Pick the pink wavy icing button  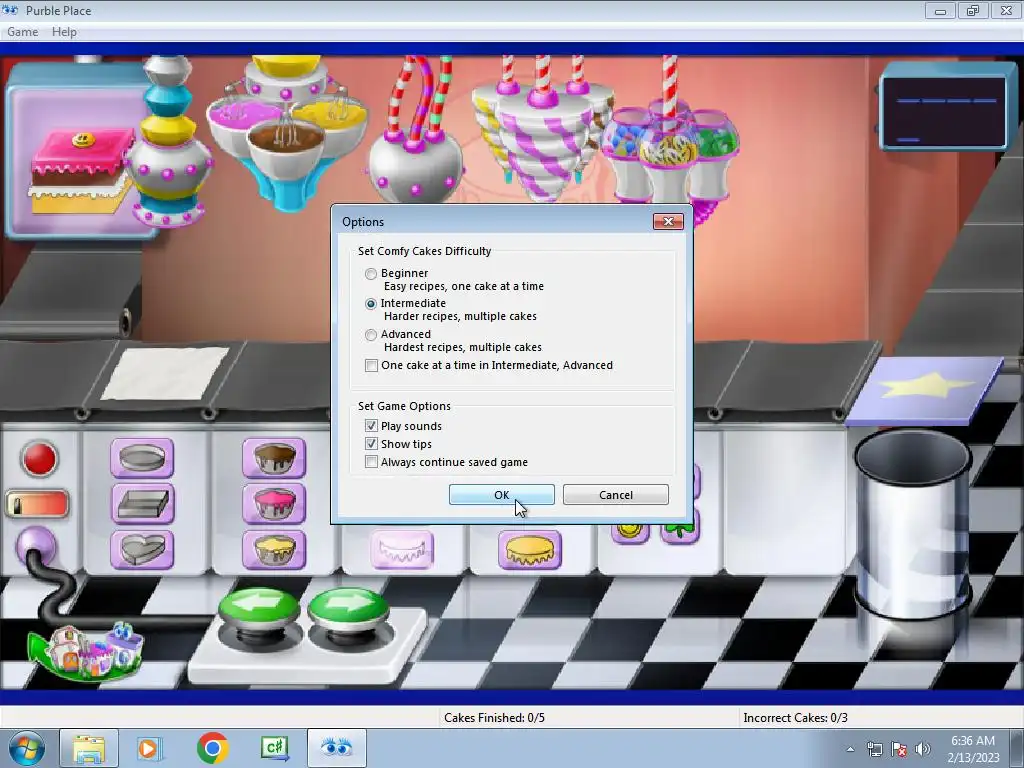(402, 549)
